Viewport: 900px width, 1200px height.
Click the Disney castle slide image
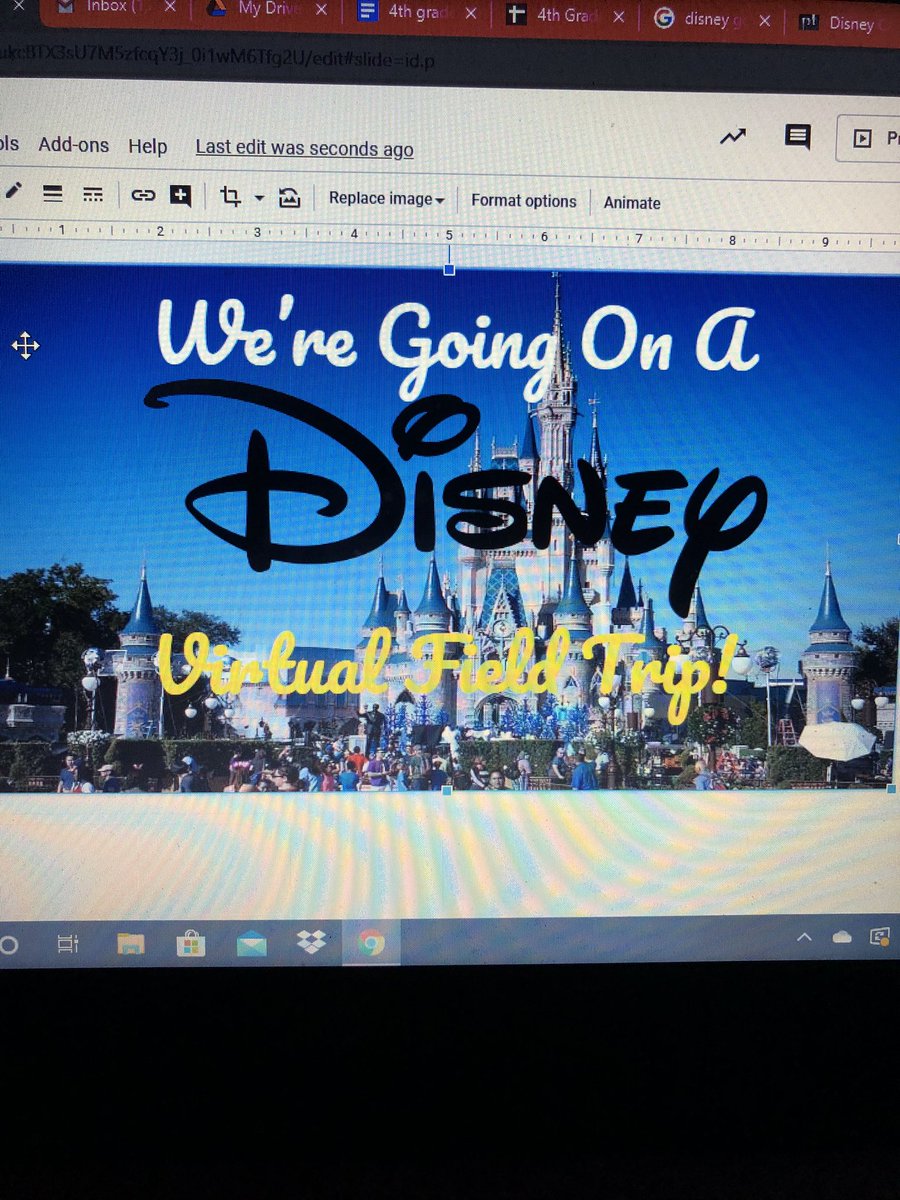tap(448, 530)
